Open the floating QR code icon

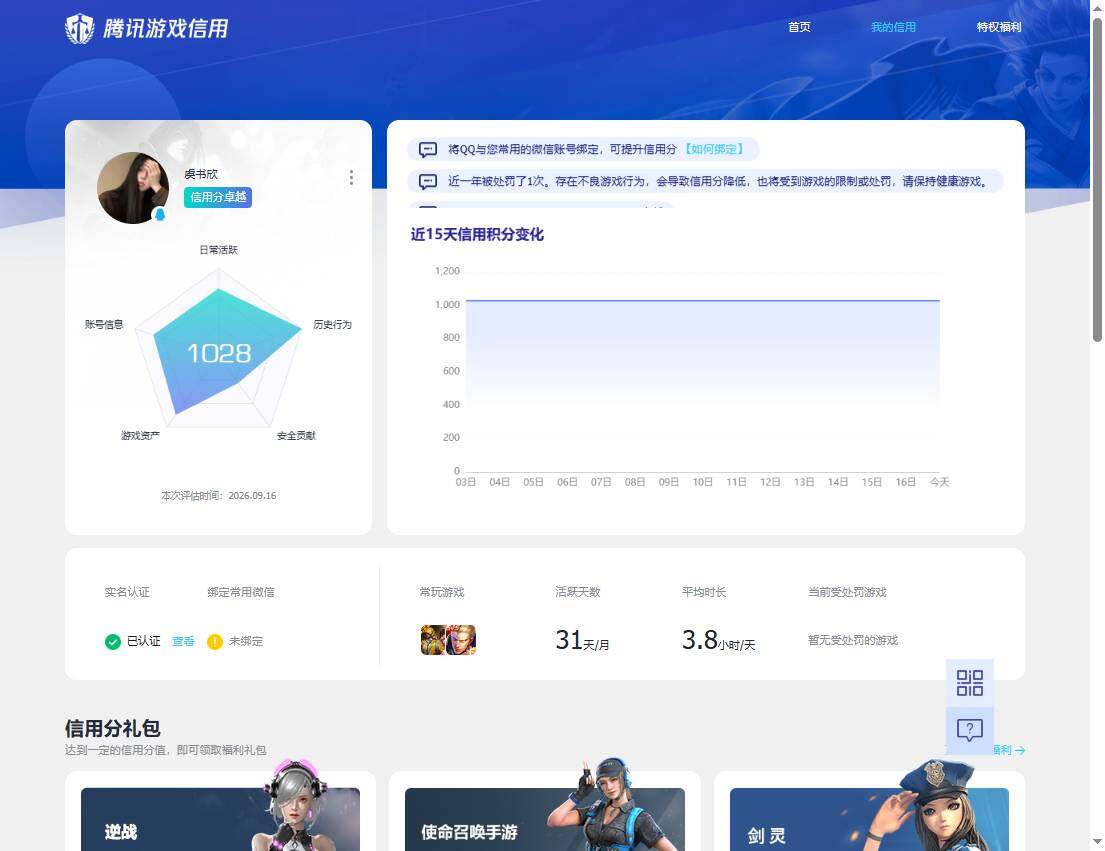pyautogui.click(x=970, y=683)
